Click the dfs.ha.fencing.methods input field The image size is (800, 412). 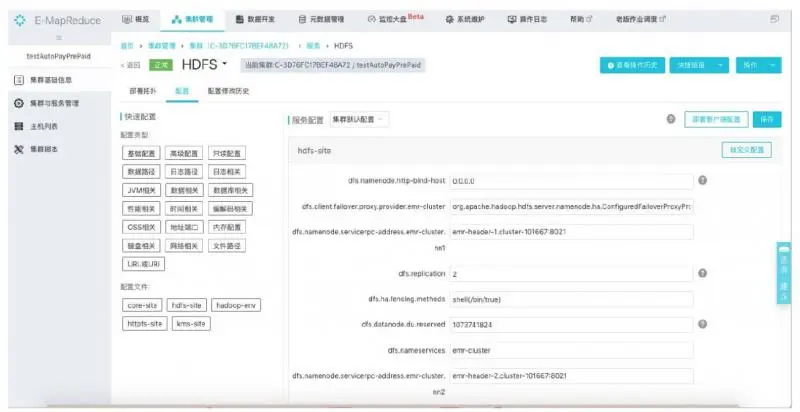pos(571,299)
